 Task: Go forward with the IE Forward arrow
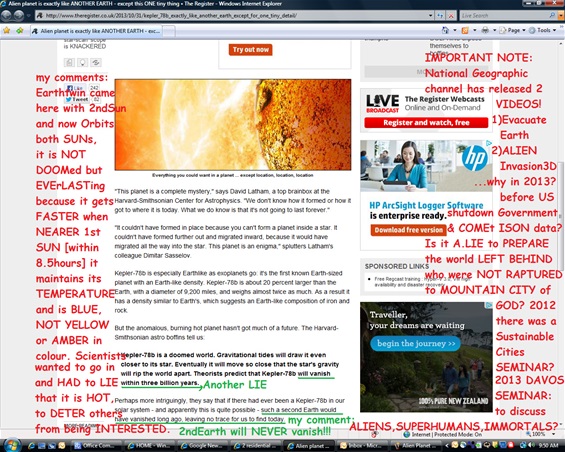point(19,15)
